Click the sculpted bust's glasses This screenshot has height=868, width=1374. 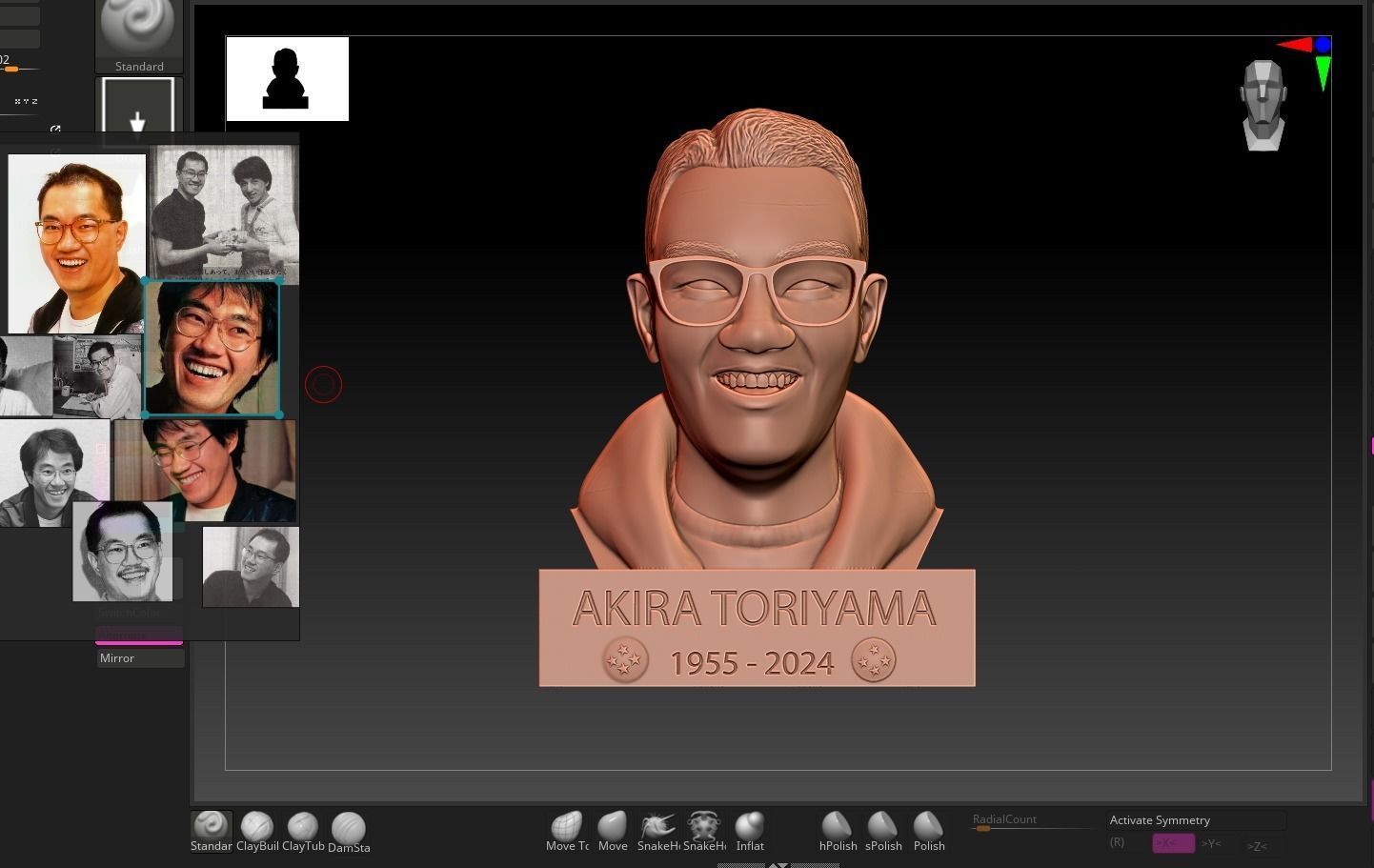pyautogui.click(x=757, y=291)
